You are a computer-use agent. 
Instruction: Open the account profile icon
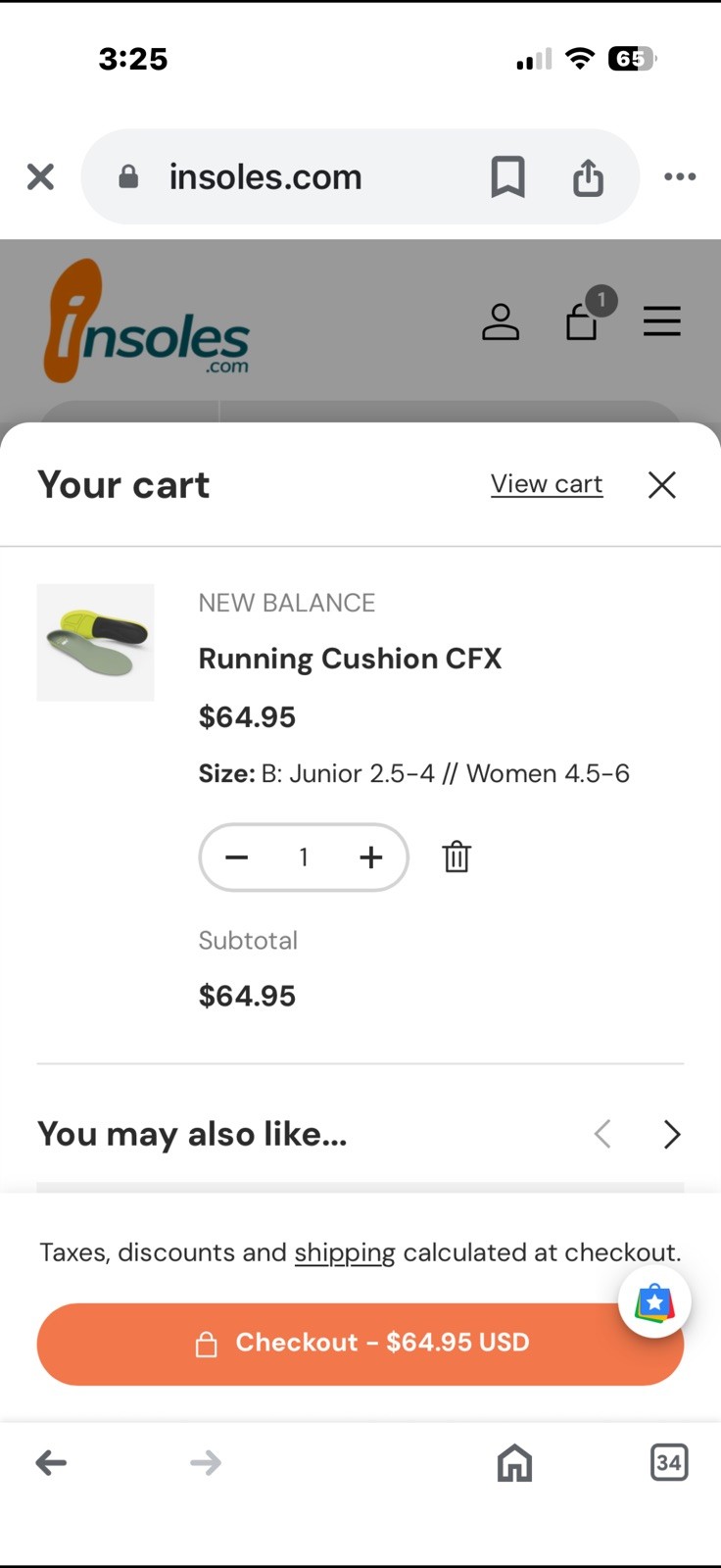pos(501,321)
